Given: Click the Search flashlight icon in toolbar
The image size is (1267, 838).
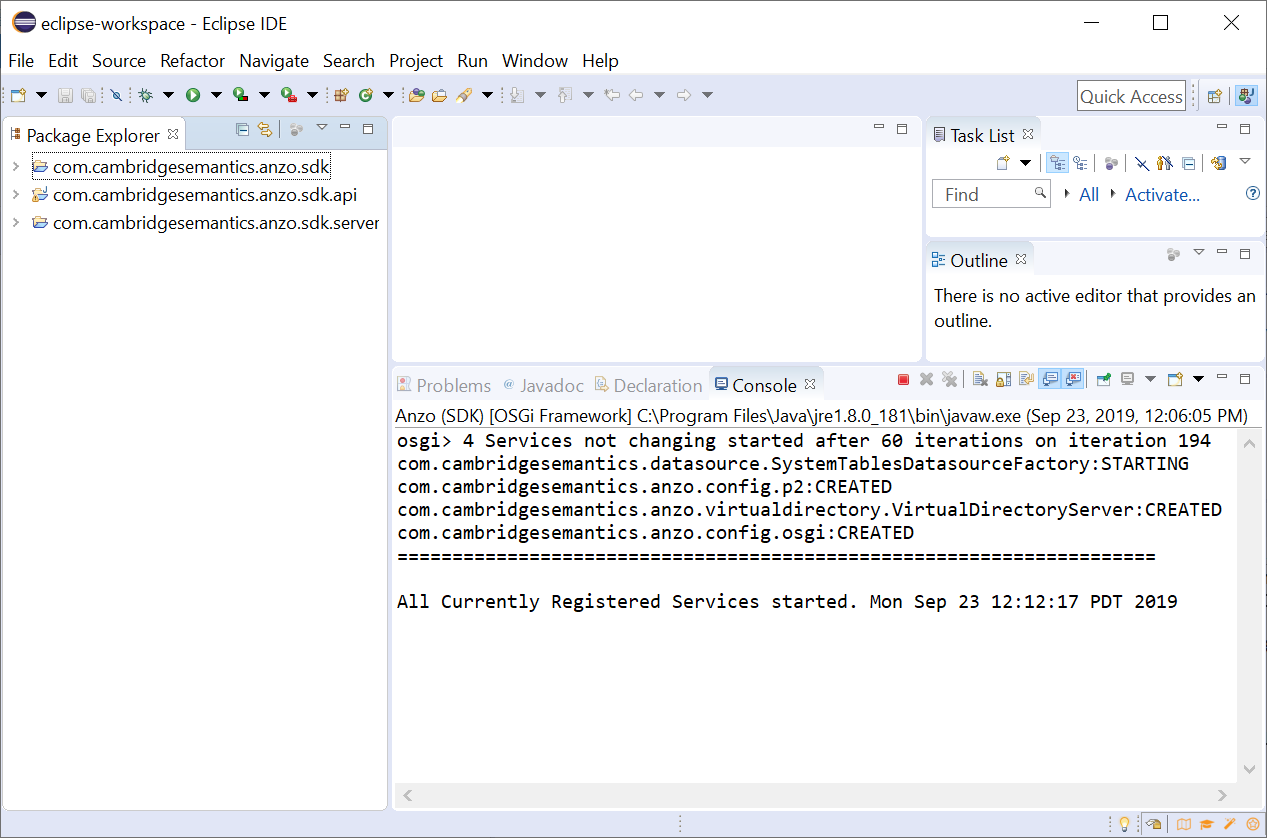Looking at the screenshot, I should point(464,95).
